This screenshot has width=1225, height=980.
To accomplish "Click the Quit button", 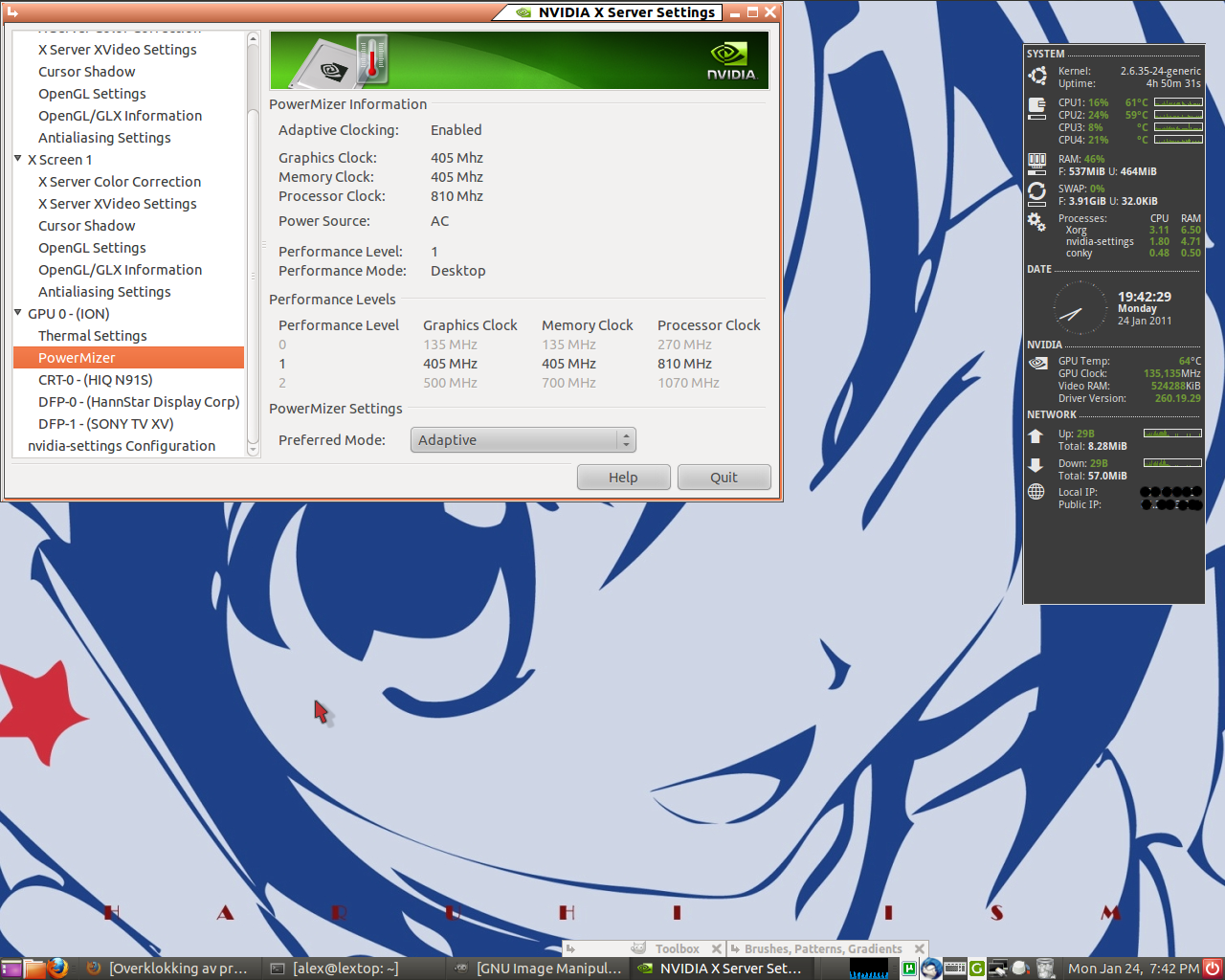I will tap(724, 478).
